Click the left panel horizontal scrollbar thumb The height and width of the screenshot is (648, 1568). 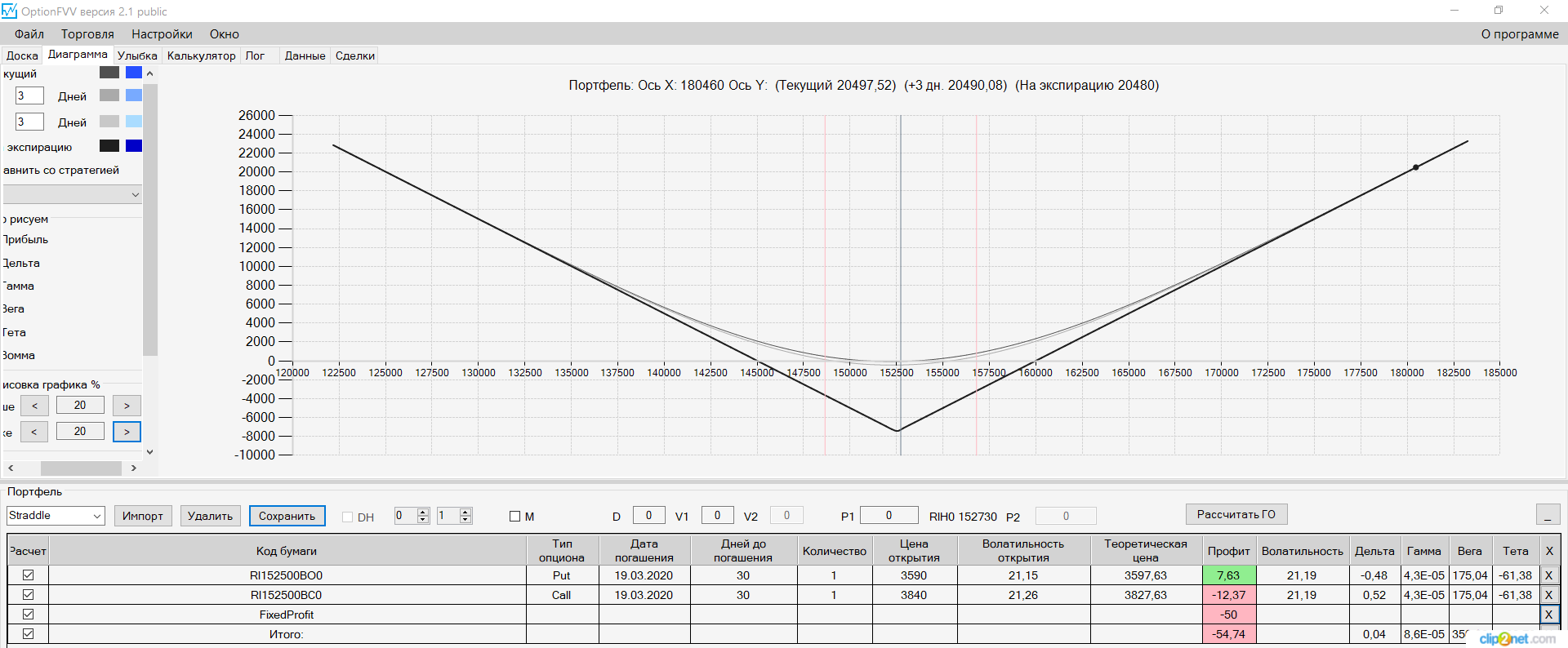click(x=81, y=468)
